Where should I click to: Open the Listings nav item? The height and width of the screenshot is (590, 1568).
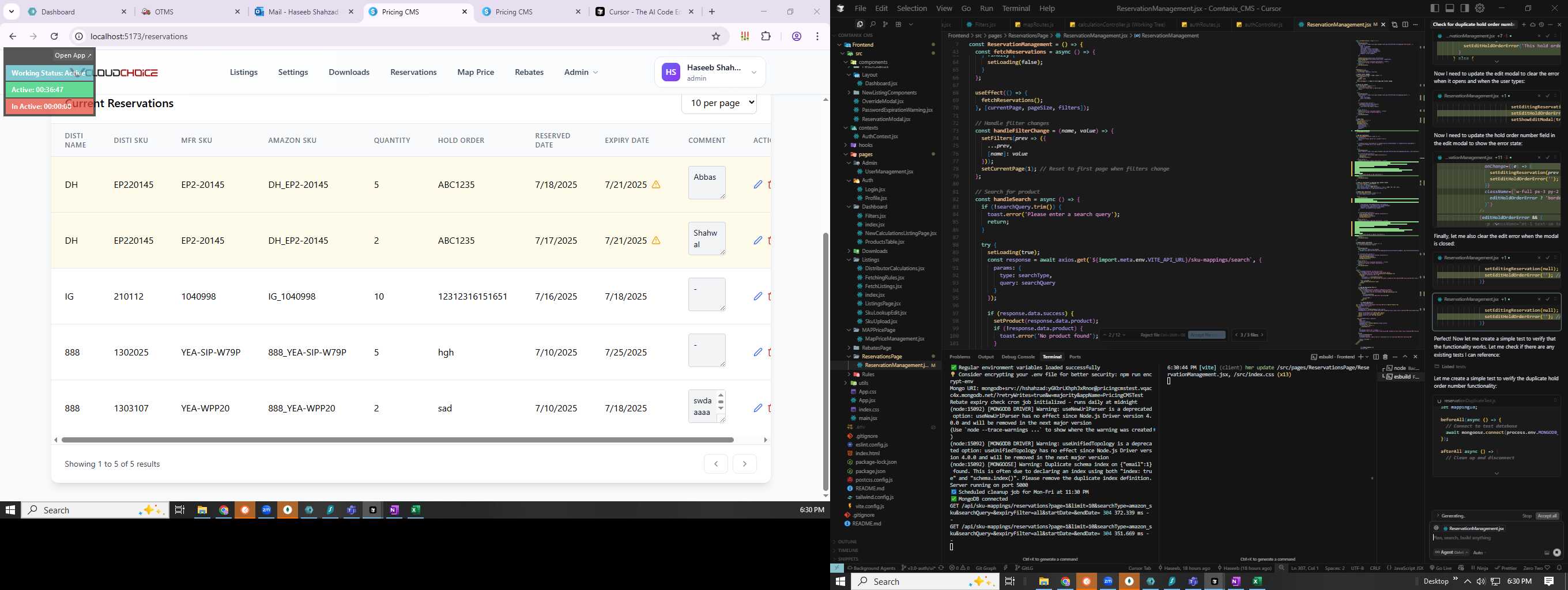[x=243, y=72]
